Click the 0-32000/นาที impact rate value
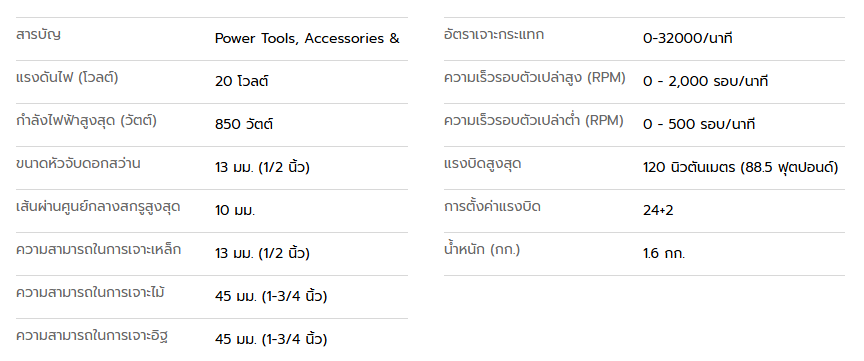Viewport: 864px width, 361px height. (688, 39)
